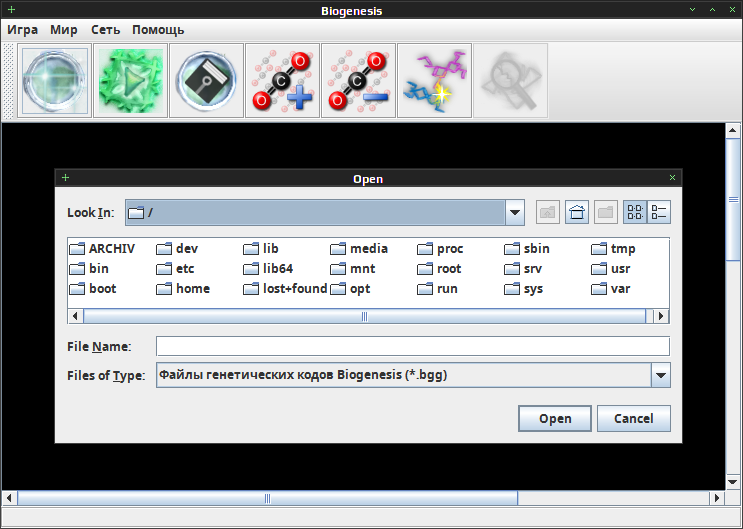Select the mnt folder
Screen dimensions: 743x529
[353, 269]
